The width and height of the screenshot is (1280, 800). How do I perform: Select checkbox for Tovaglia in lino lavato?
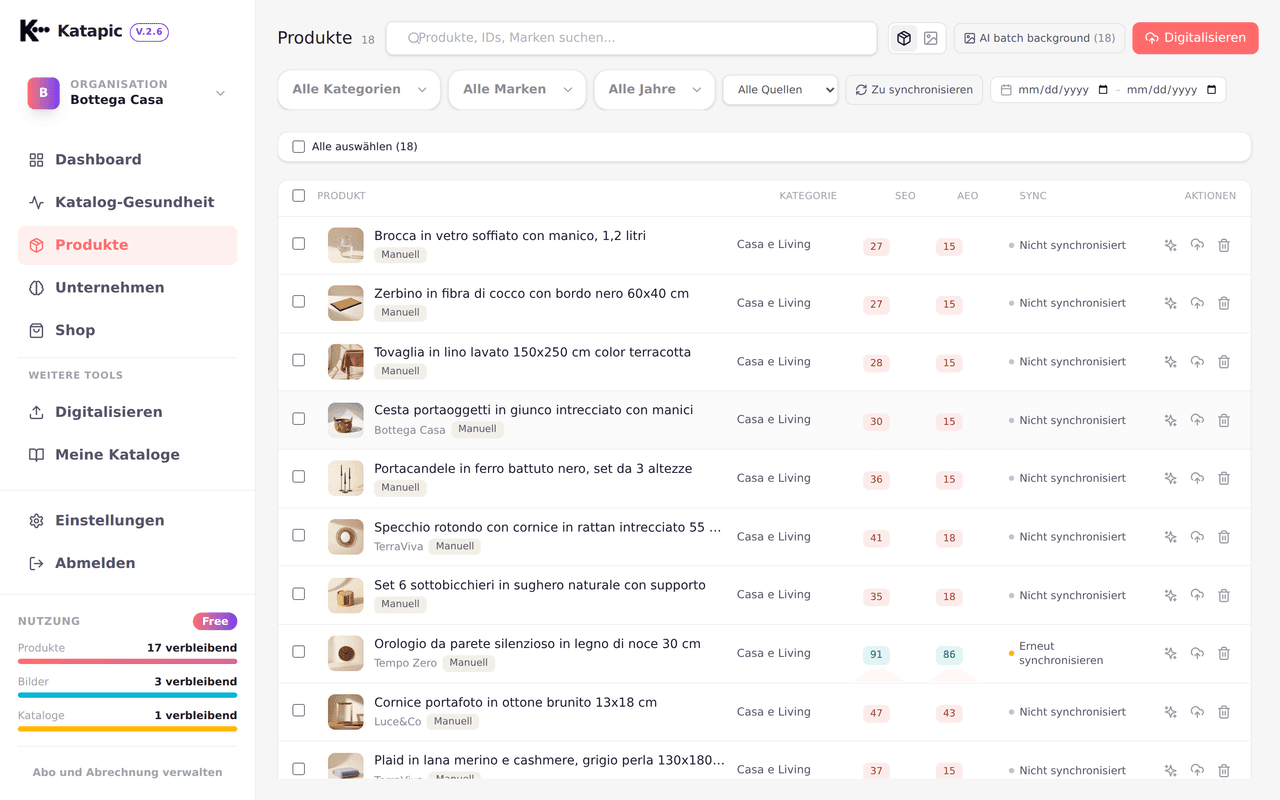click(298, 360)
